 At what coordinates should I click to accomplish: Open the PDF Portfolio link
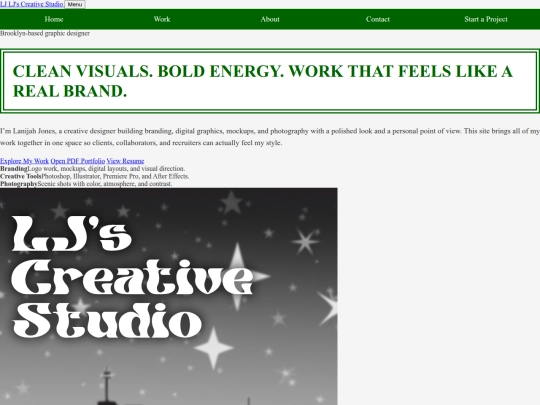click(77, 161)
